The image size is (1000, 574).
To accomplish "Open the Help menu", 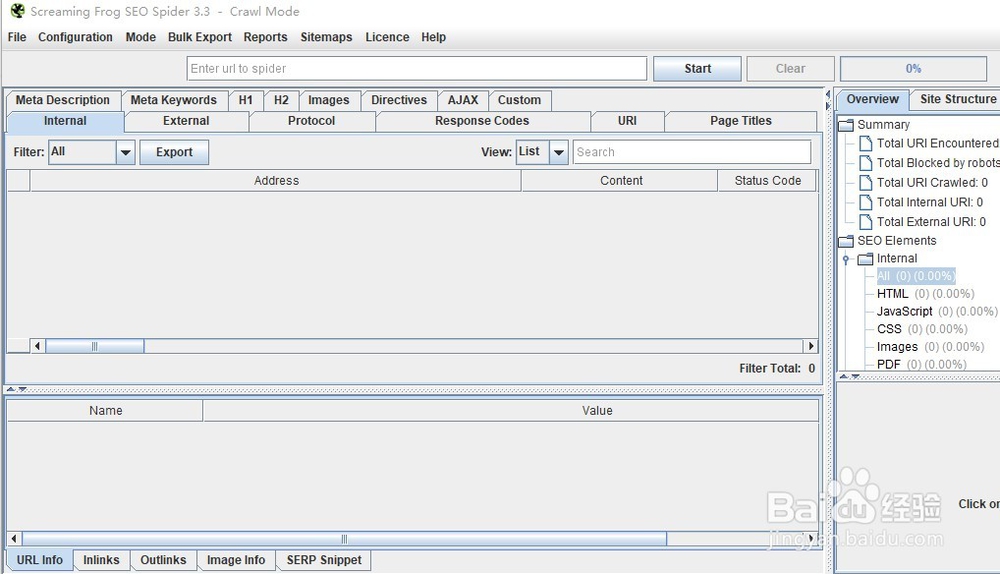I will click(434, 37).
